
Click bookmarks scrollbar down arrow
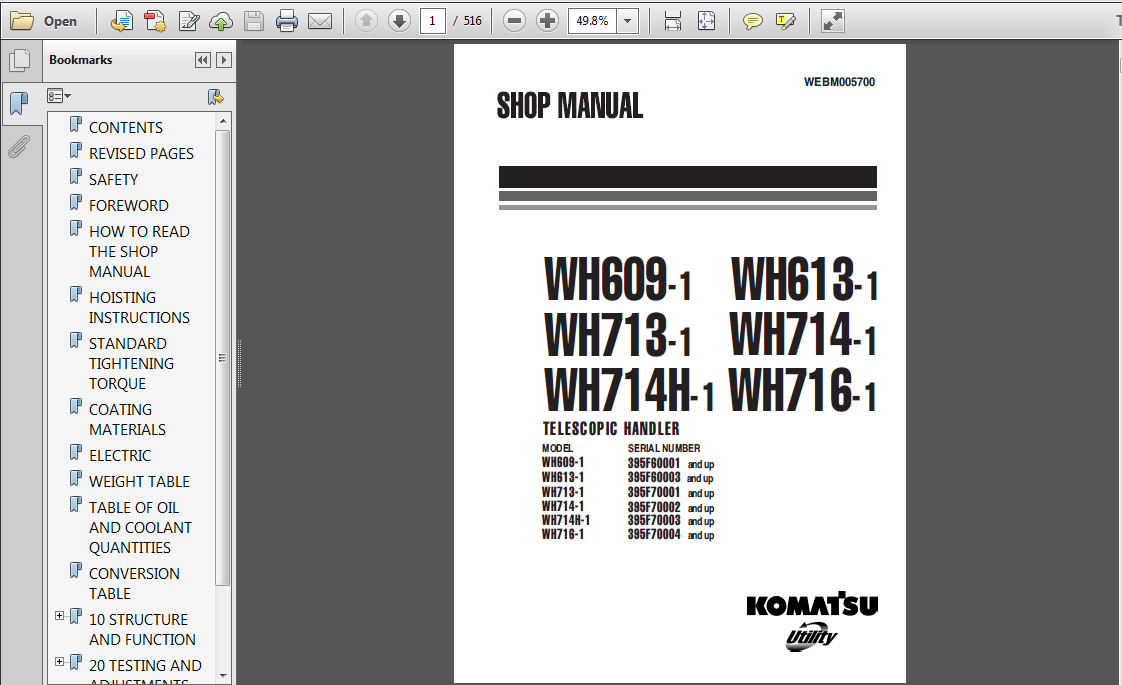pyautogui.click(x=223, y=675)
